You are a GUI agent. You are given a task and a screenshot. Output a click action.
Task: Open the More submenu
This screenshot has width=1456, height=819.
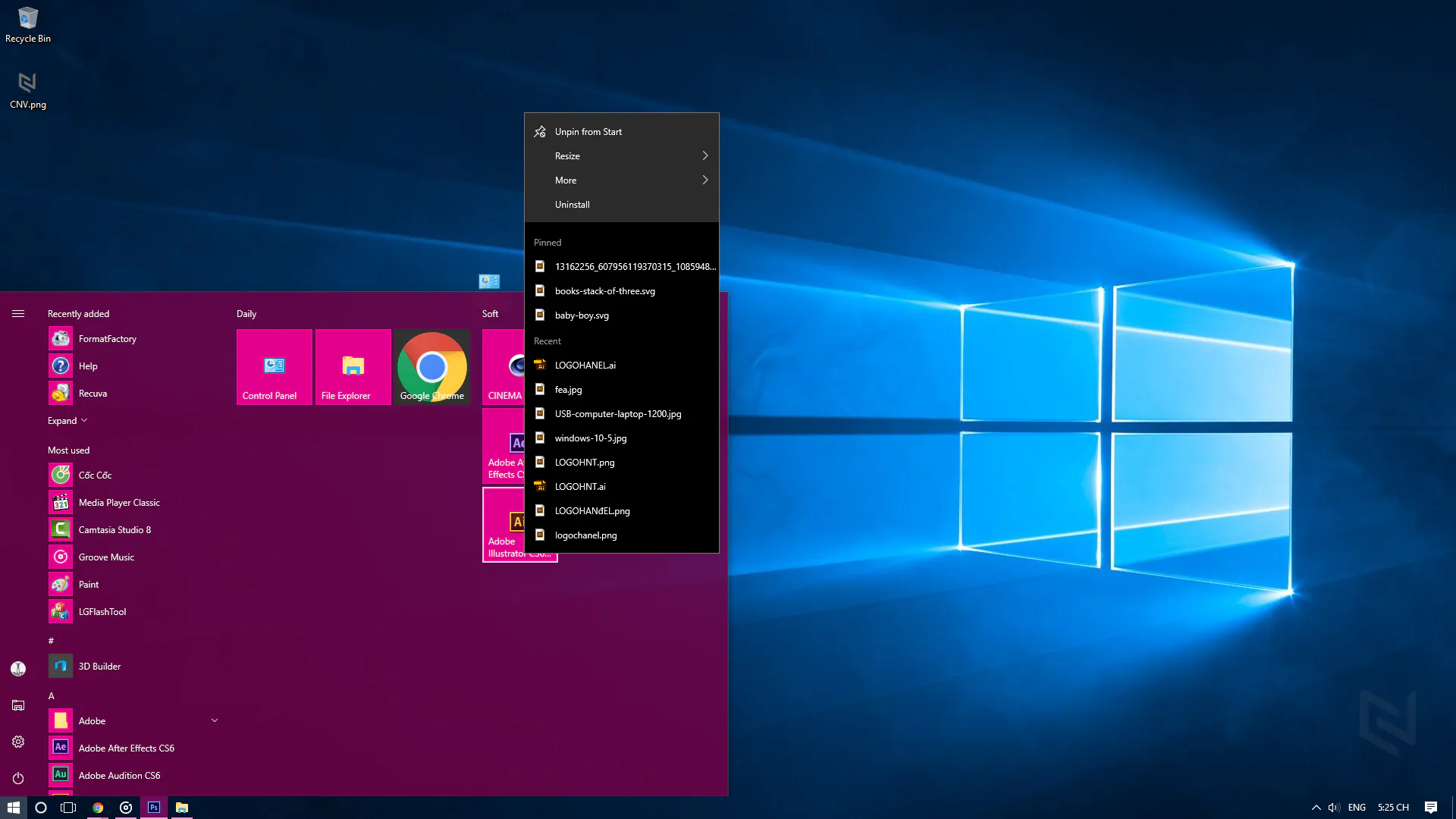[622, 180]
